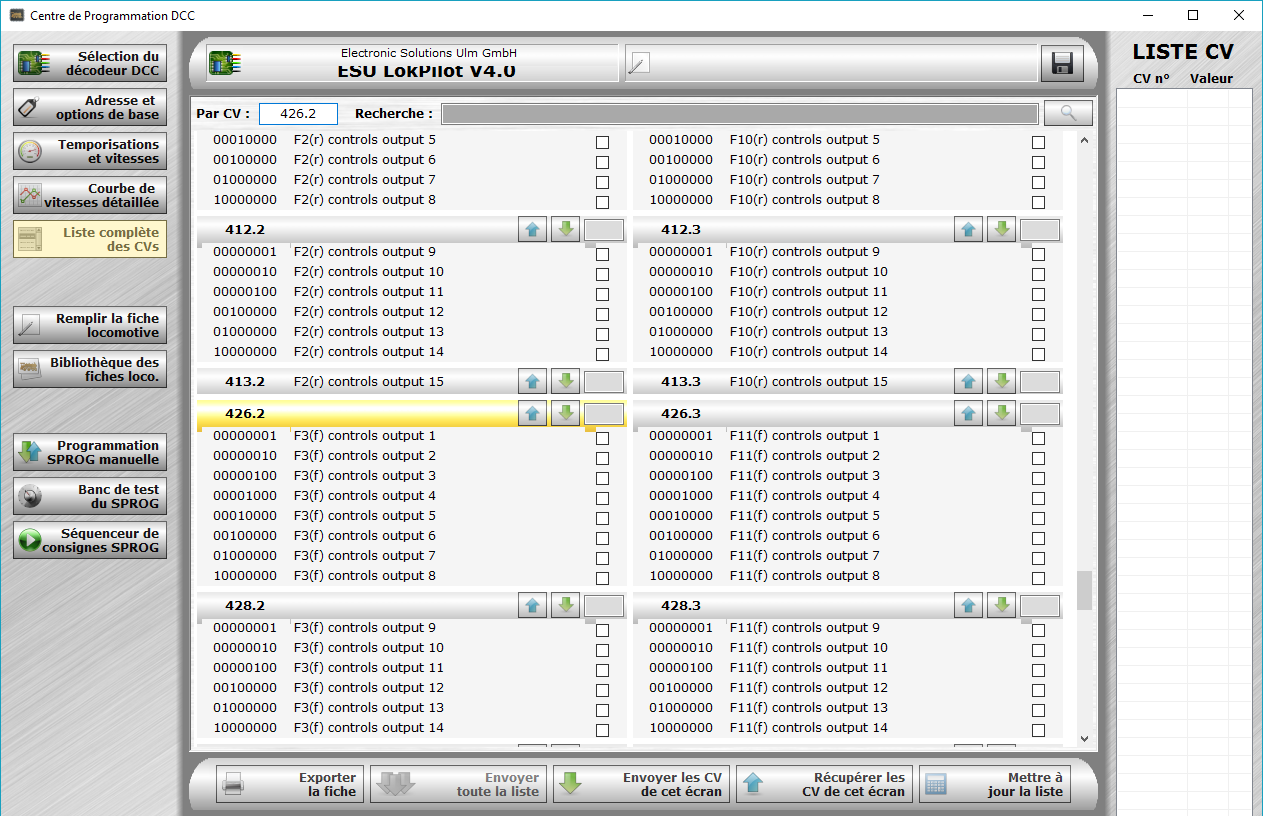
Task: Open Banc de test du SPROG
Action: click(90, 497)
